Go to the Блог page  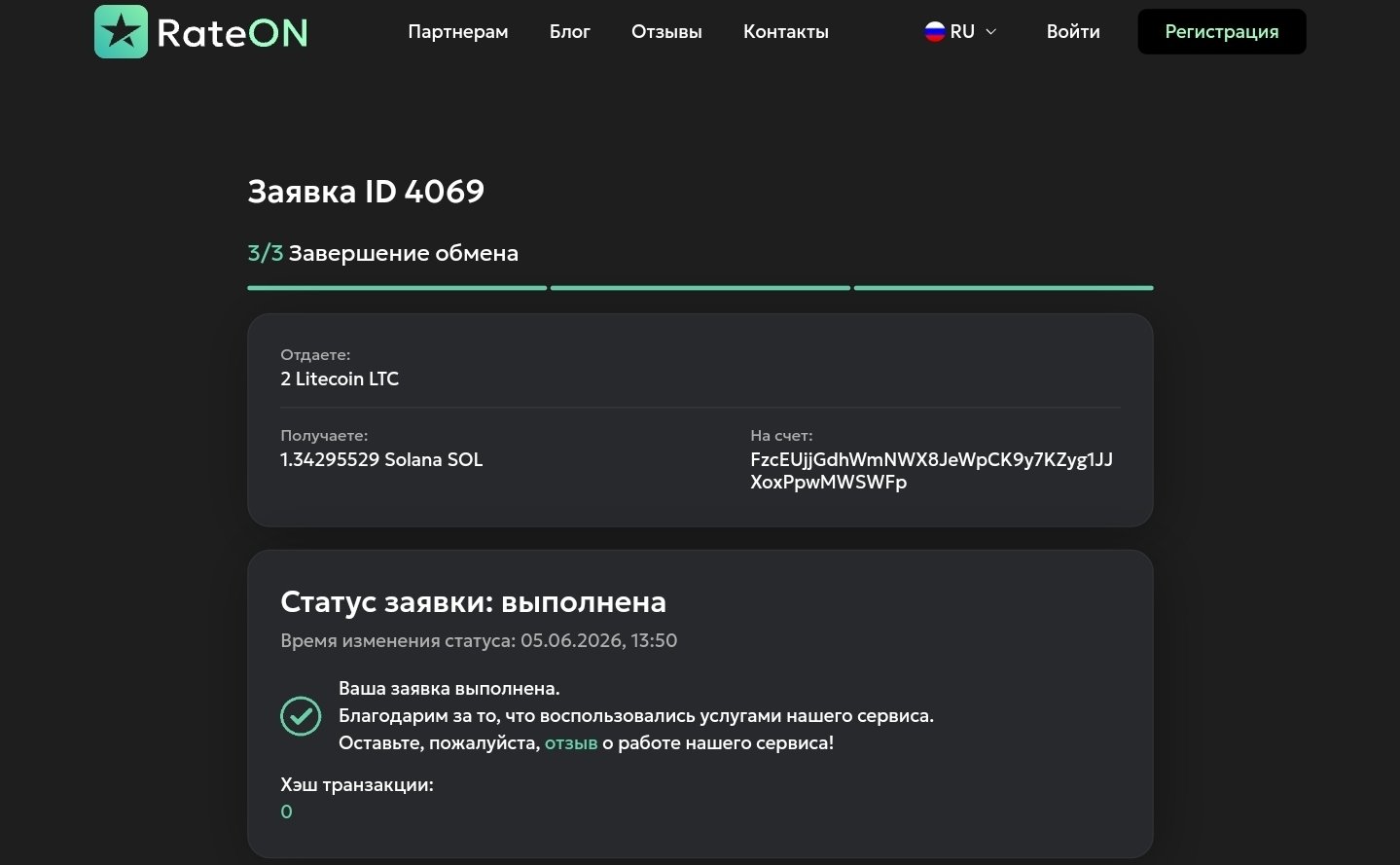pyautogui.click(x=570, y=31)
